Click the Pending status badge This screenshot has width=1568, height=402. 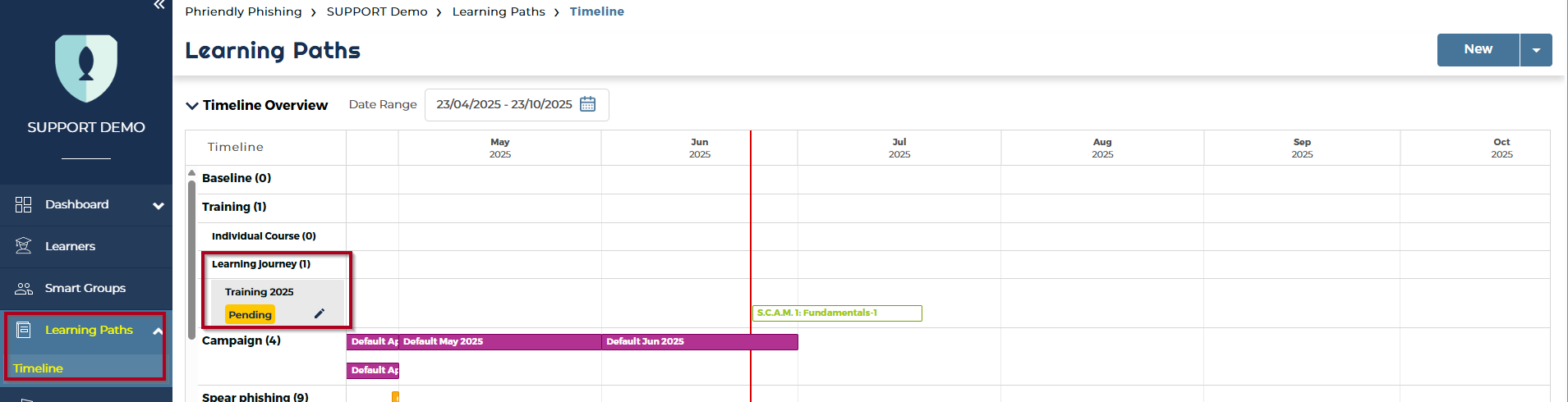click(250, 314)
